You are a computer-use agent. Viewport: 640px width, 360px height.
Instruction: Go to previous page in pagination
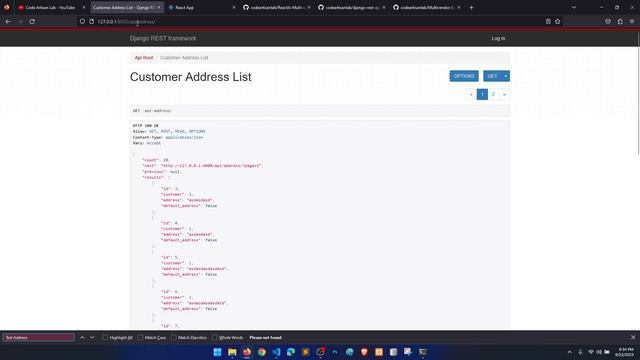tap(471, 94)
